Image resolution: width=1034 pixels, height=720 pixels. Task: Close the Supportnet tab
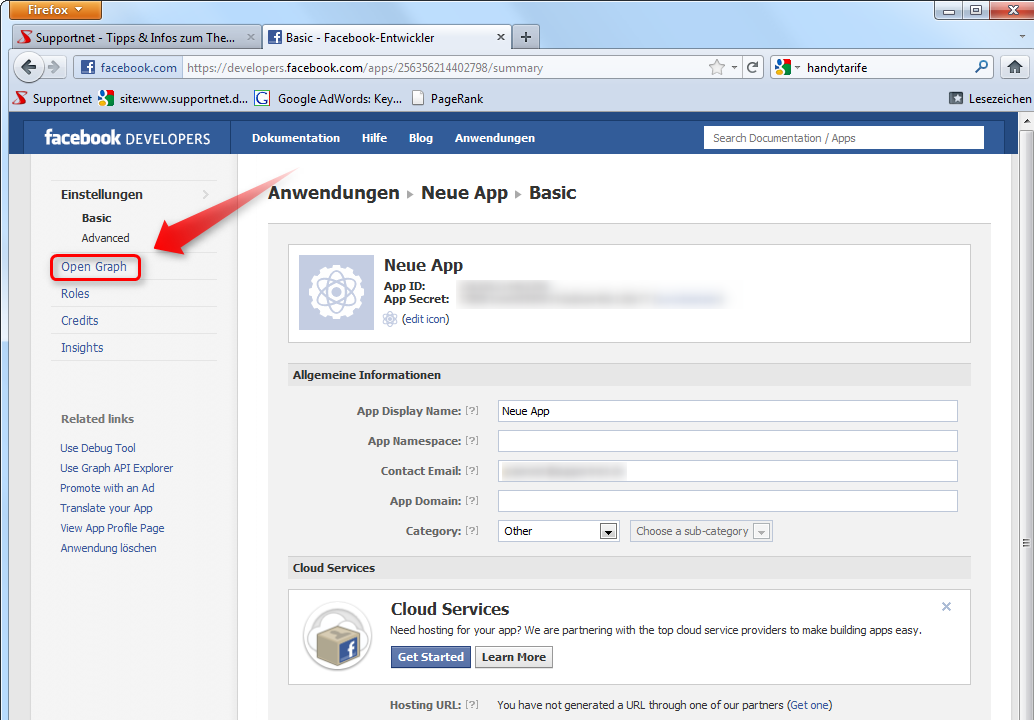tap(251, 38)
